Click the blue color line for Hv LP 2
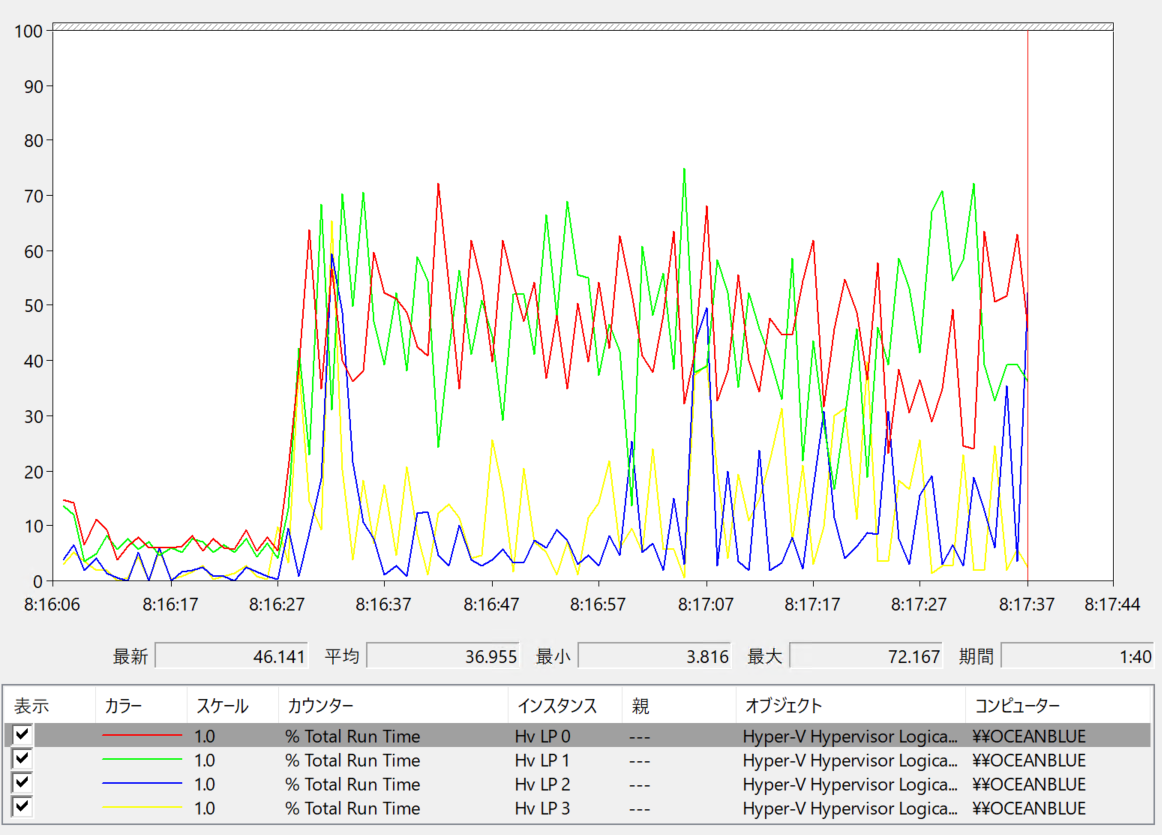Screen dimensions: 1162x835 tap(142, 783)
